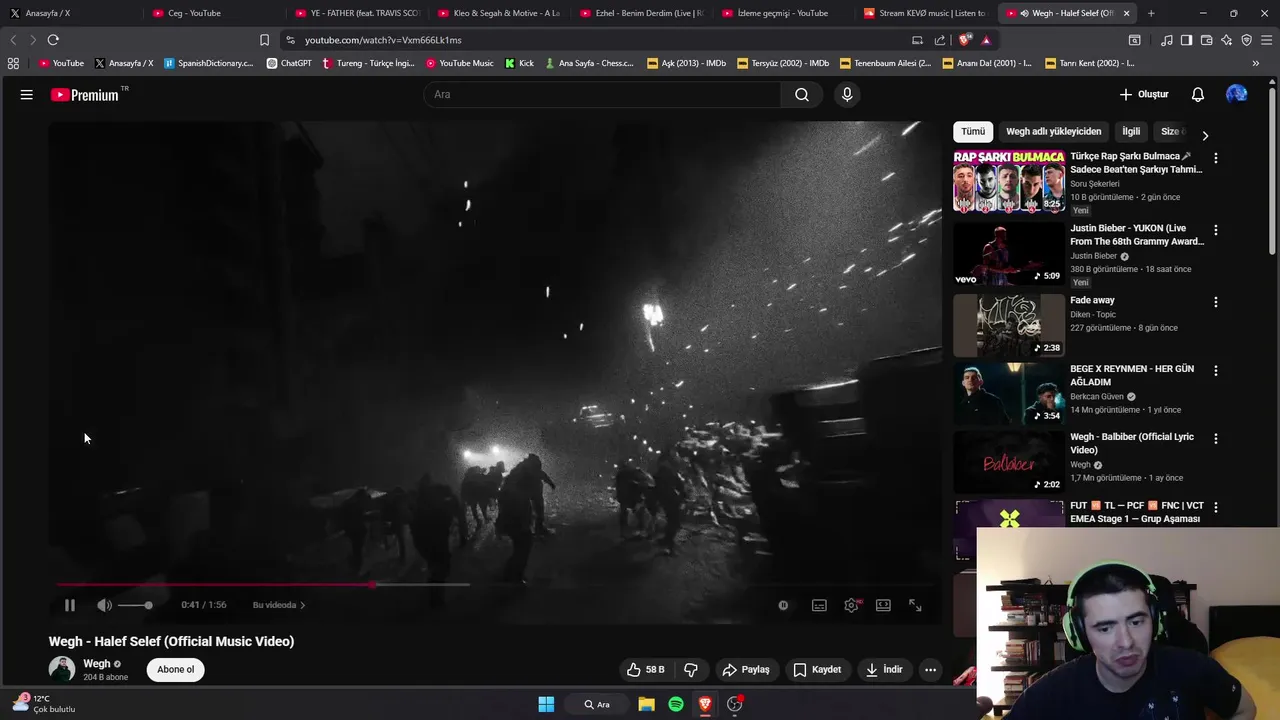
Task: Click the Paylaş share button
Action: coord(746,670)
